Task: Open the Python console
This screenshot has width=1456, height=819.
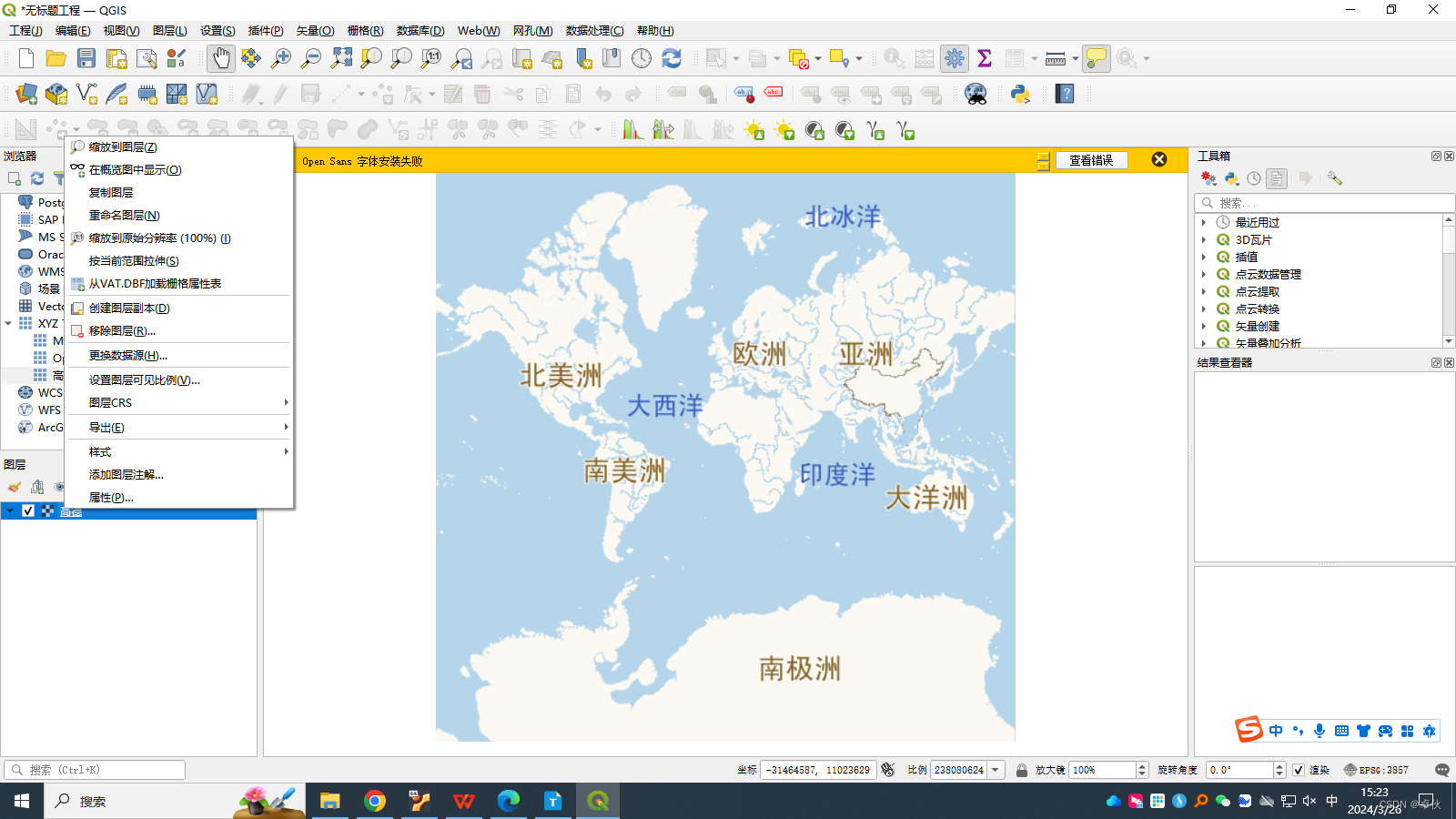Action: 1020,94
